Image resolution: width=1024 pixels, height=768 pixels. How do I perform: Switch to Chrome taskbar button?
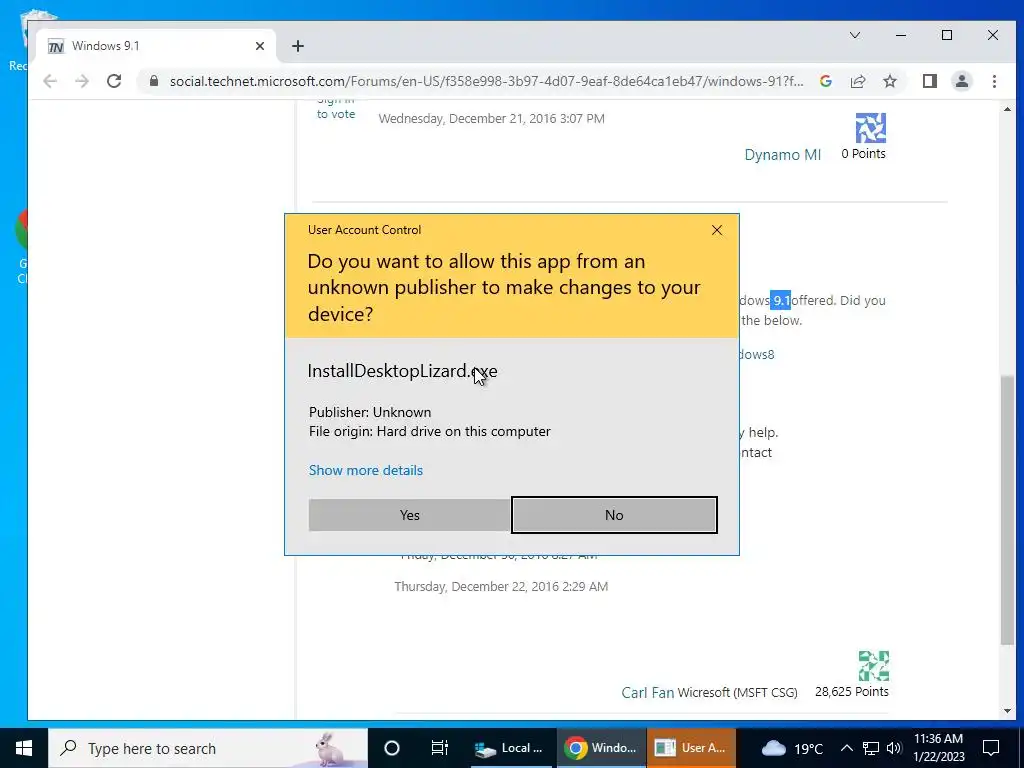pyautogui.click(x=601, y=748)
